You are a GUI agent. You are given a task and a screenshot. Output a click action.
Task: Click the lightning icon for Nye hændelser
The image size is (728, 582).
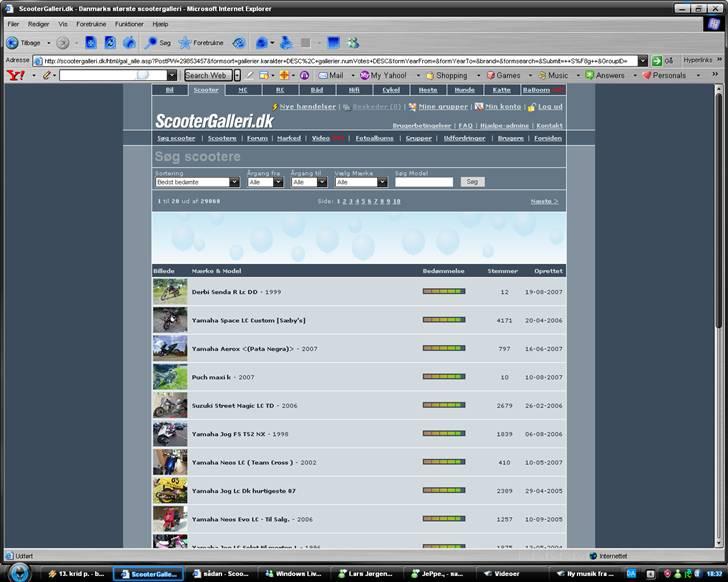click(274, 106)
